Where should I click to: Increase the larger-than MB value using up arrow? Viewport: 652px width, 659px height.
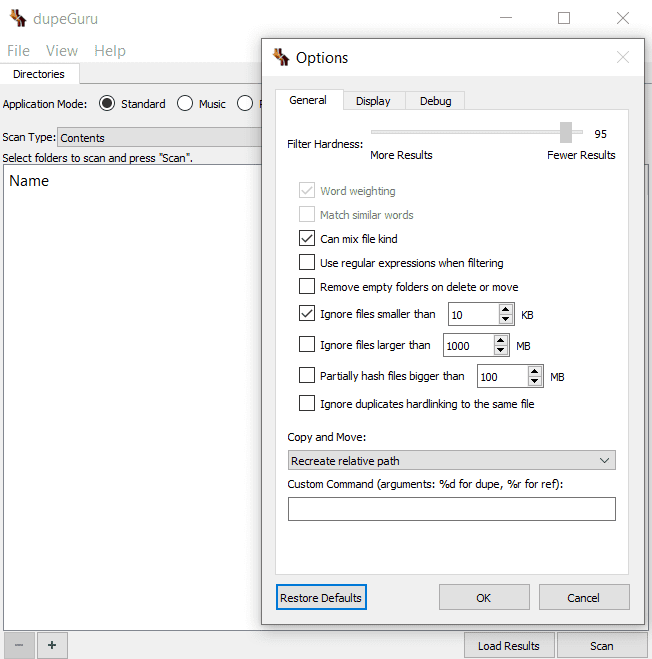click(500, 340)
